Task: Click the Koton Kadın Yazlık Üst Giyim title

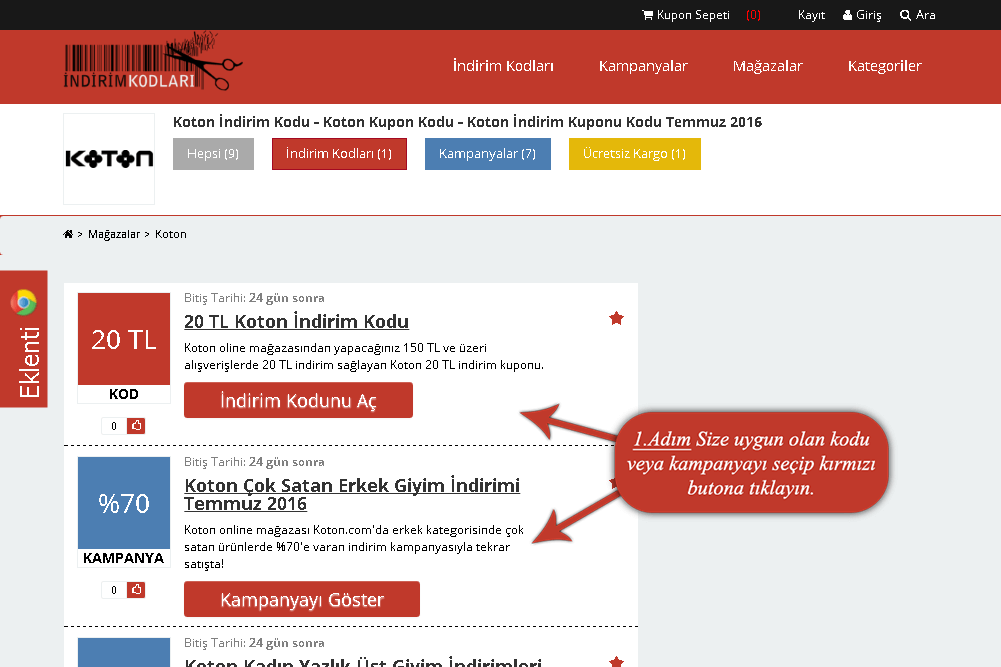Action: point(363,661)
